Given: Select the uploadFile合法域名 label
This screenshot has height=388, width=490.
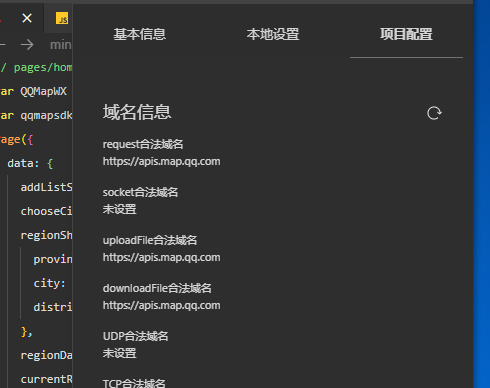Looking at the screenshot, I should coord(150,240).
